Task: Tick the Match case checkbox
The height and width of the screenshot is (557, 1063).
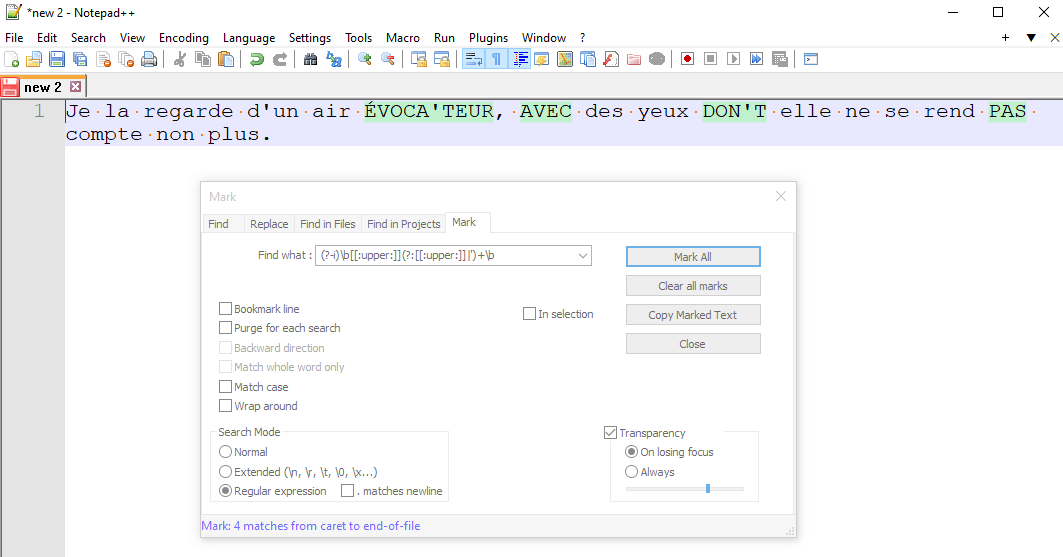Action: [226, 387]
